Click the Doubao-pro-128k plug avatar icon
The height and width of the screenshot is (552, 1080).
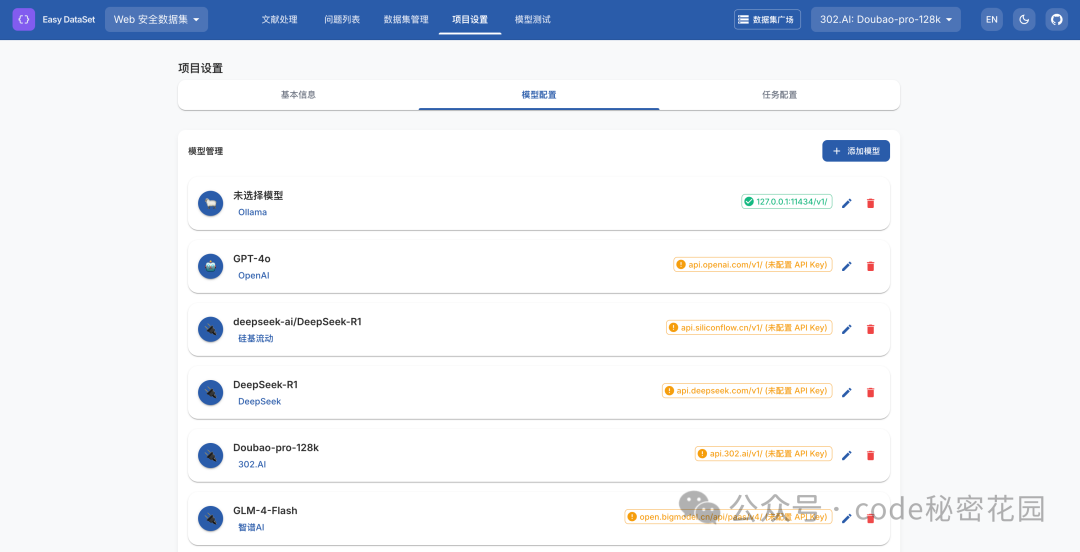[x=211, y=456]
